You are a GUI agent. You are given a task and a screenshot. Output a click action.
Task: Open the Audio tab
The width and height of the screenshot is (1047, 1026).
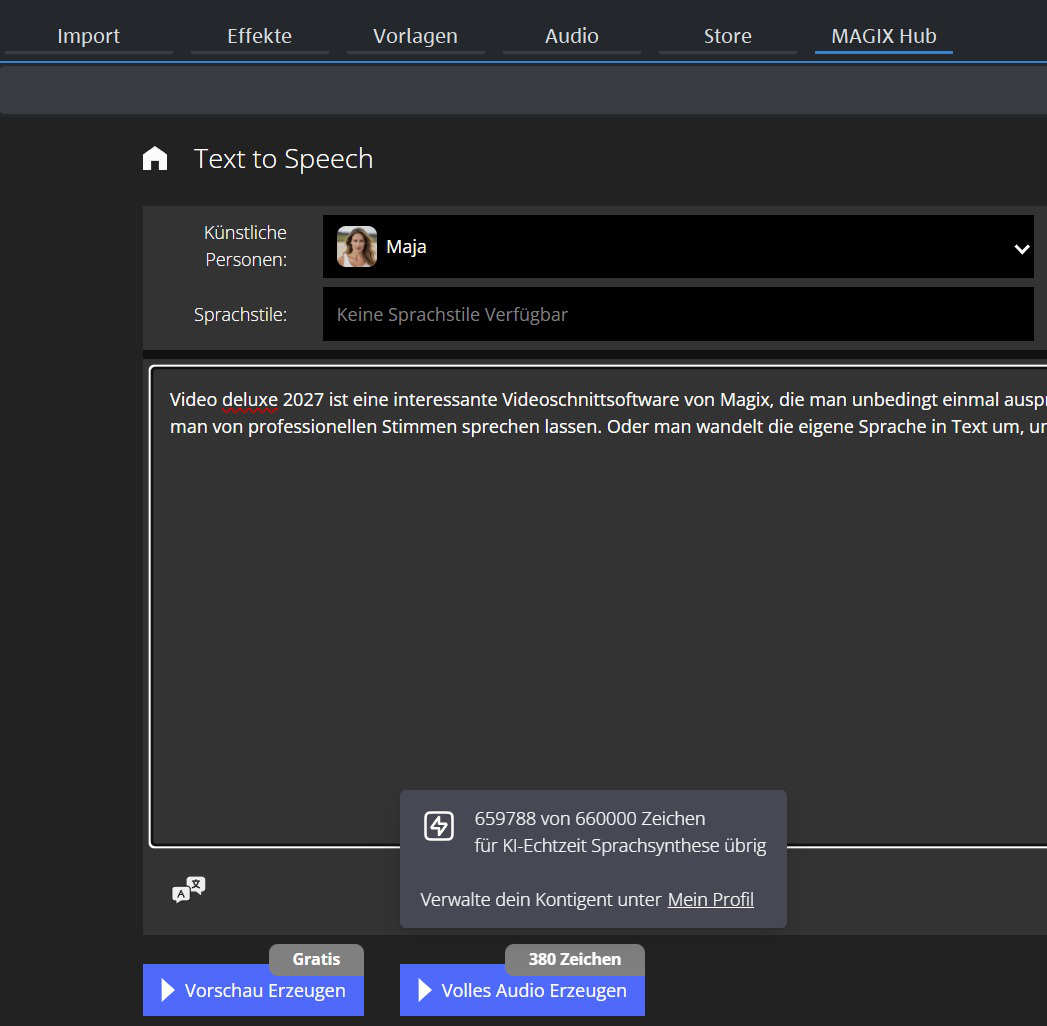click(572, 36)
